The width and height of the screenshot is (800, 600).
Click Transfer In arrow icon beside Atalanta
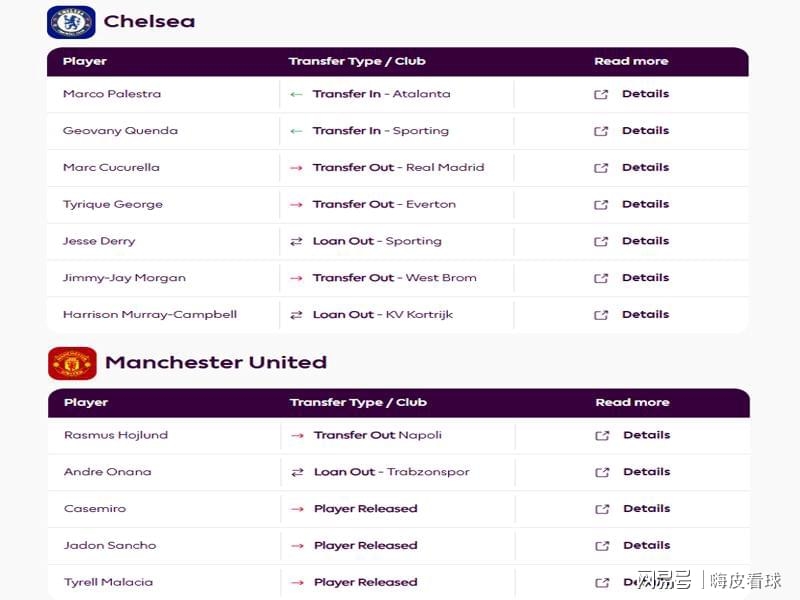(x=296, y=94)
